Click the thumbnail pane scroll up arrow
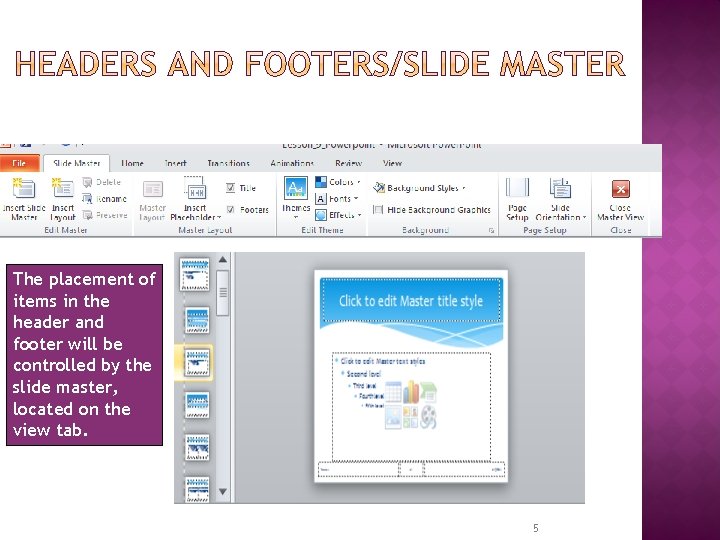Screen dimensions: 720x540 223,259
